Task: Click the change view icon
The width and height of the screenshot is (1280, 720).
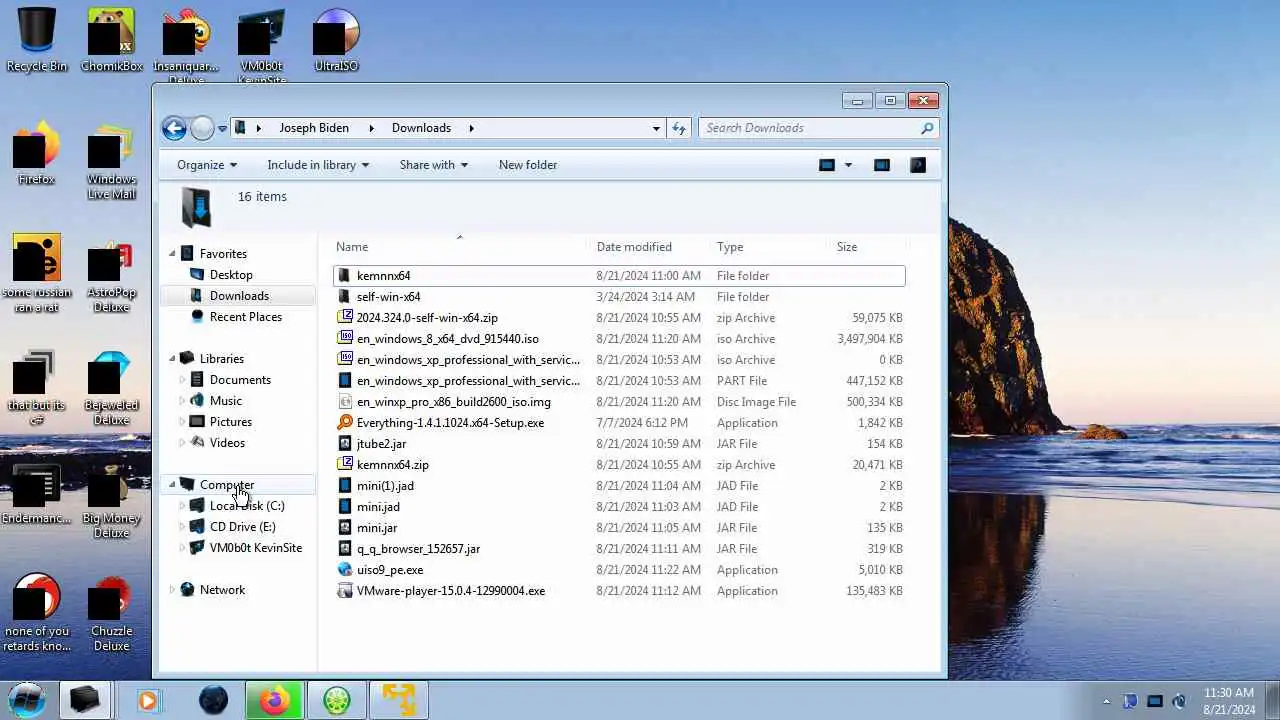Action: click(827, 165)
